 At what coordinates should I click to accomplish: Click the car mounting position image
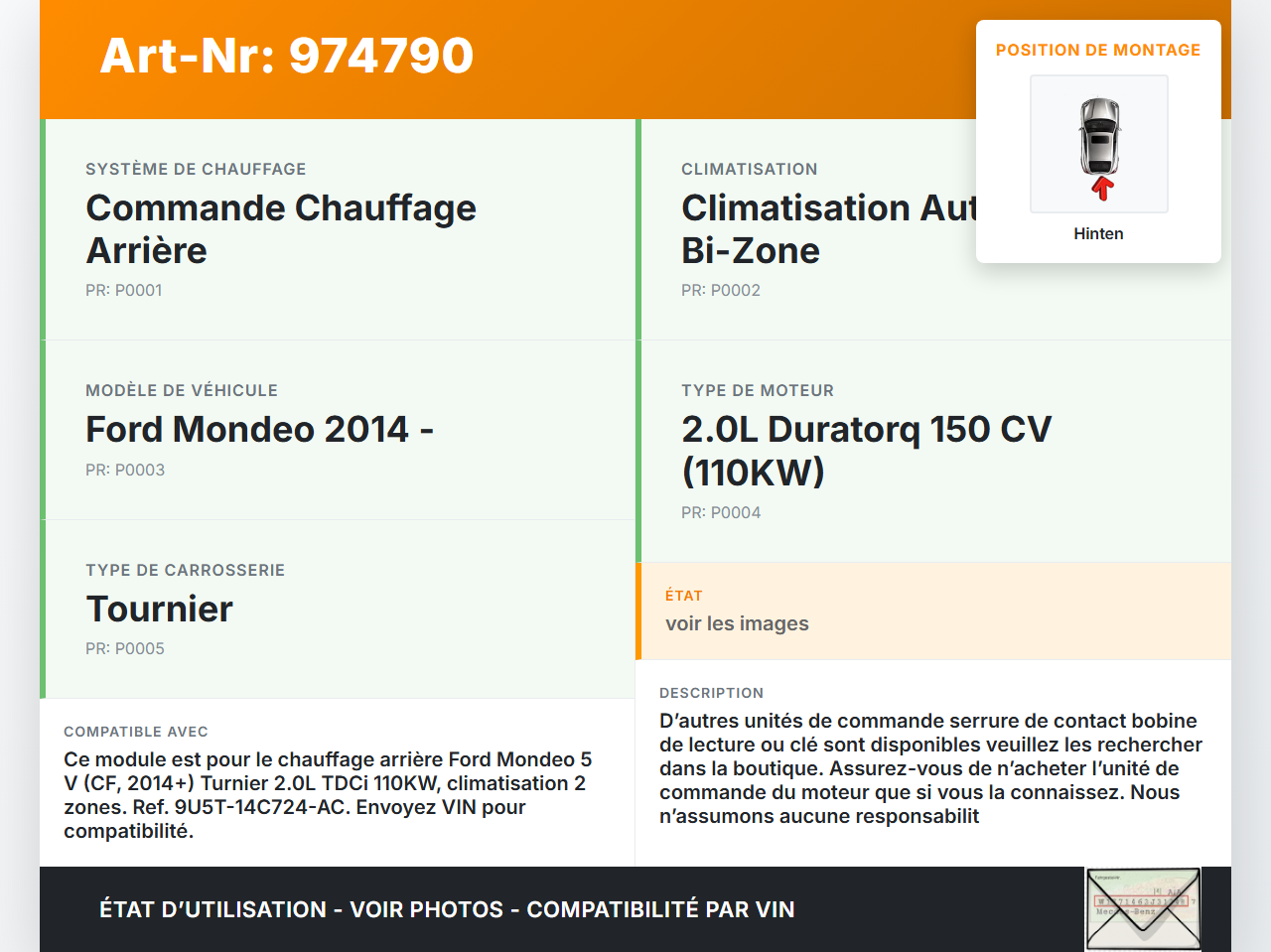click(1099, 144)
